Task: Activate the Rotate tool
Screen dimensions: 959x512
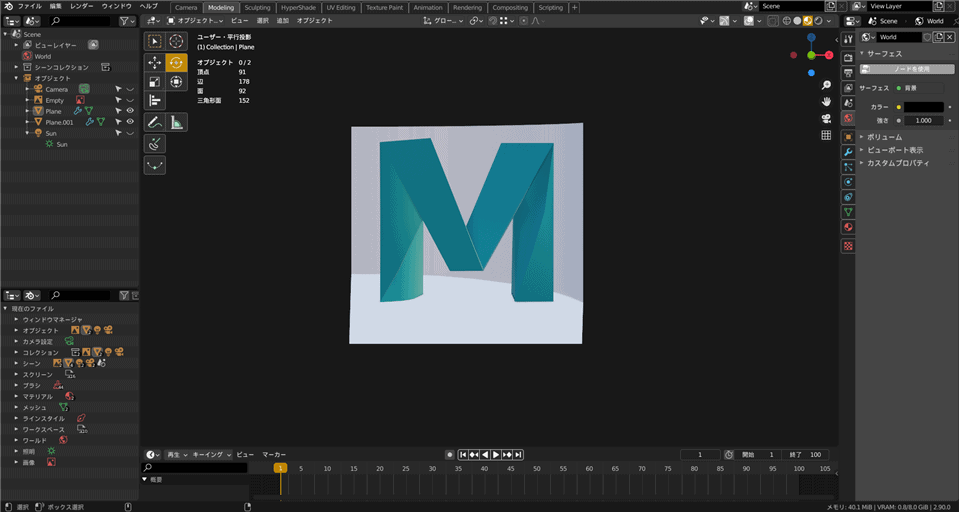Action: tap(176, 62)
